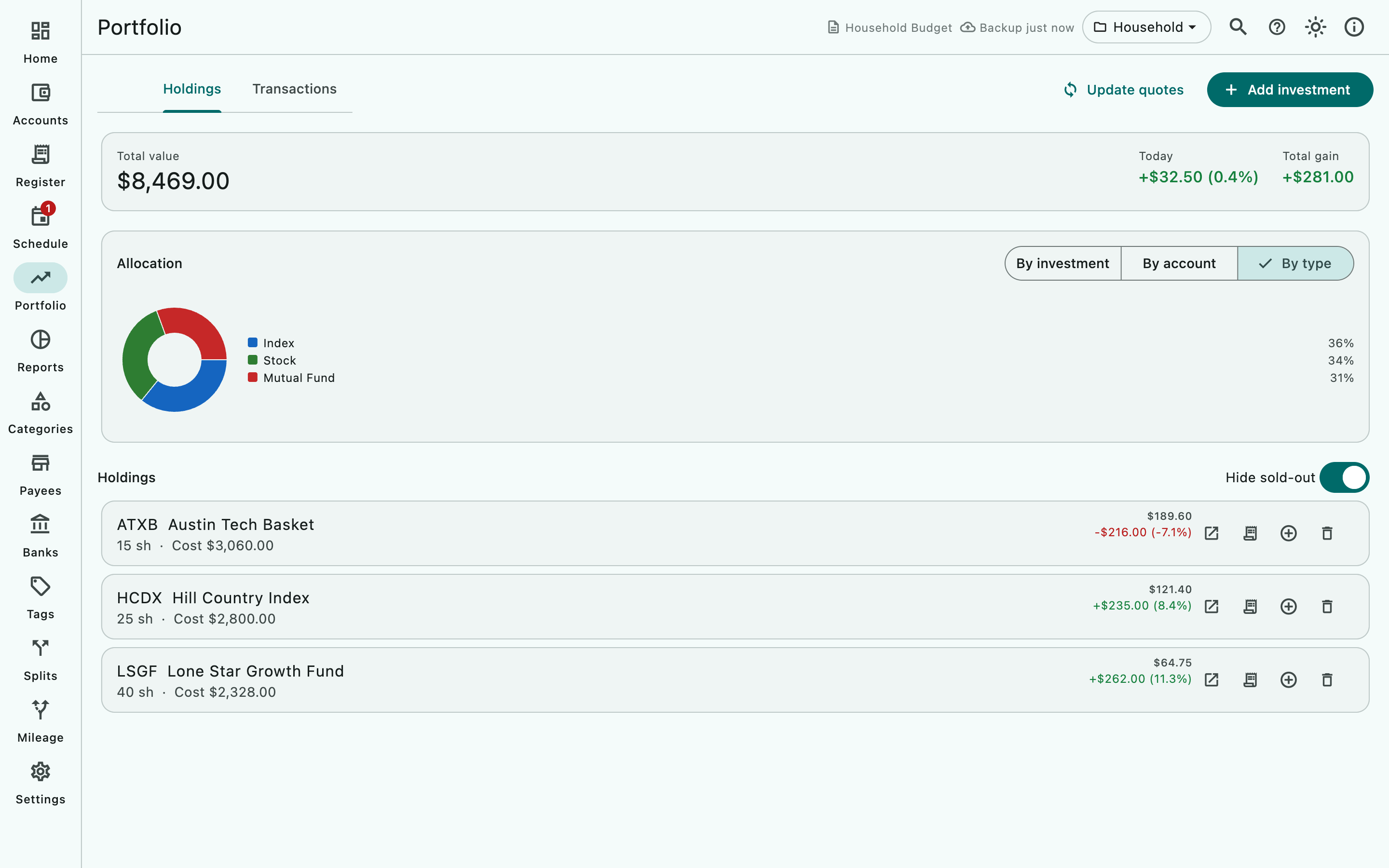Add transaction to HCDX with plus icon

coord(1289,607)
